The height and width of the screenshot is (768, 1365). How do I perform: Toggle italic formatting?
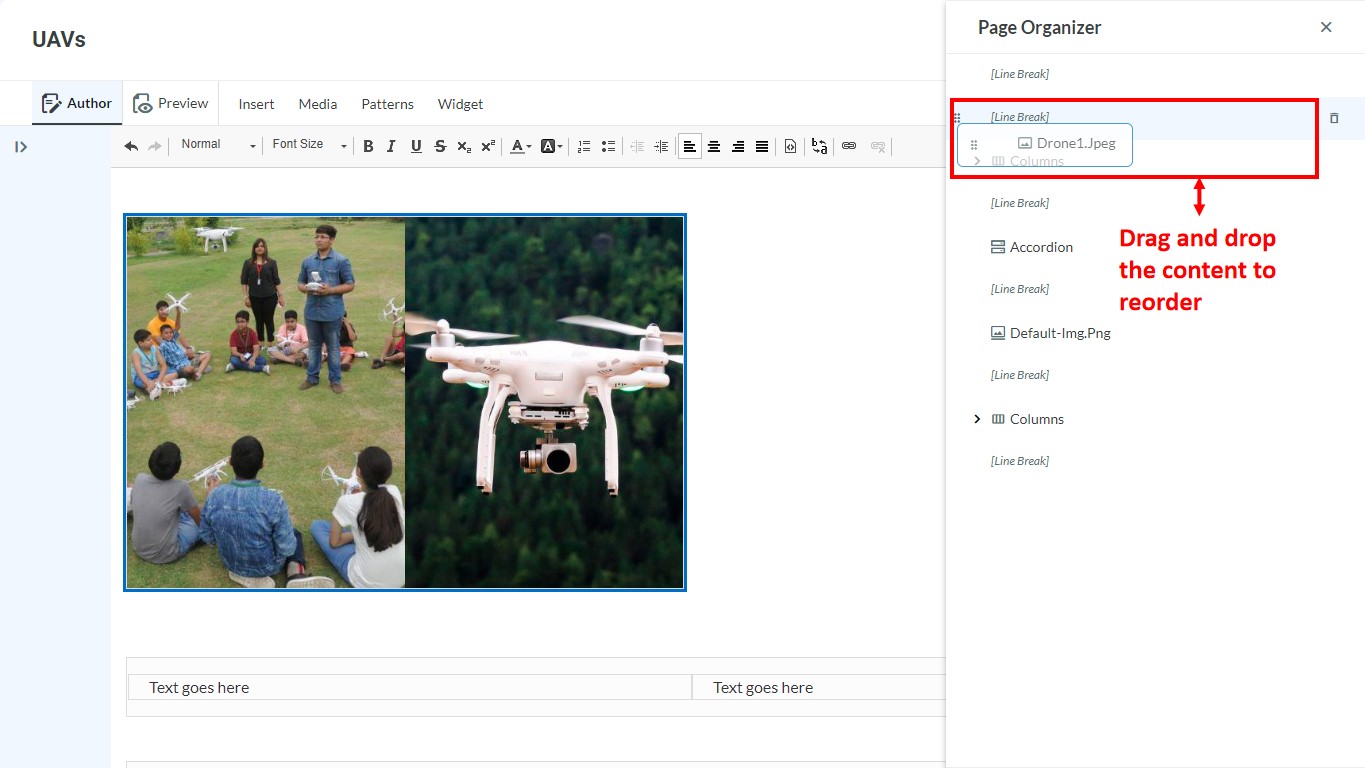[391, 146]
